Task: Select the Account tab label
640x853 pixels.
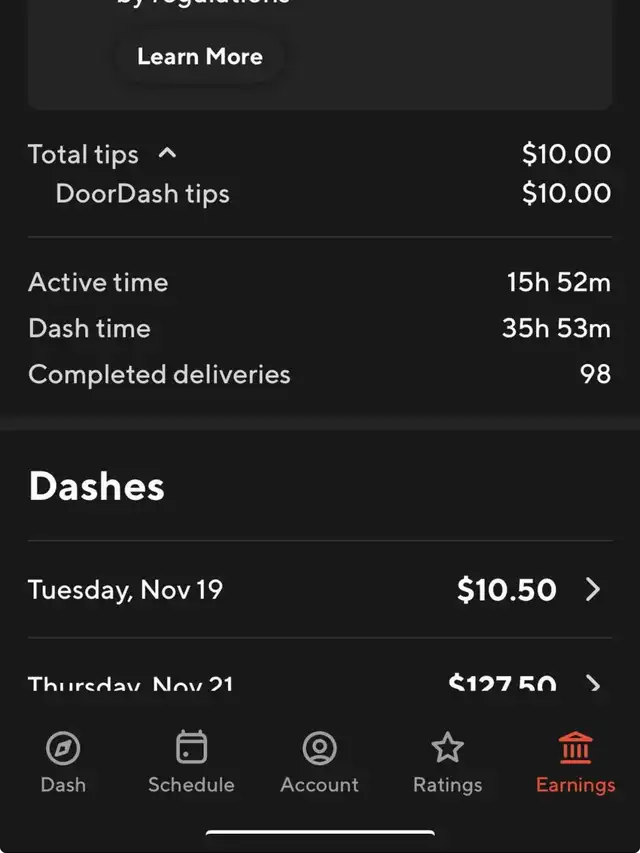Action: click(319, 785)
